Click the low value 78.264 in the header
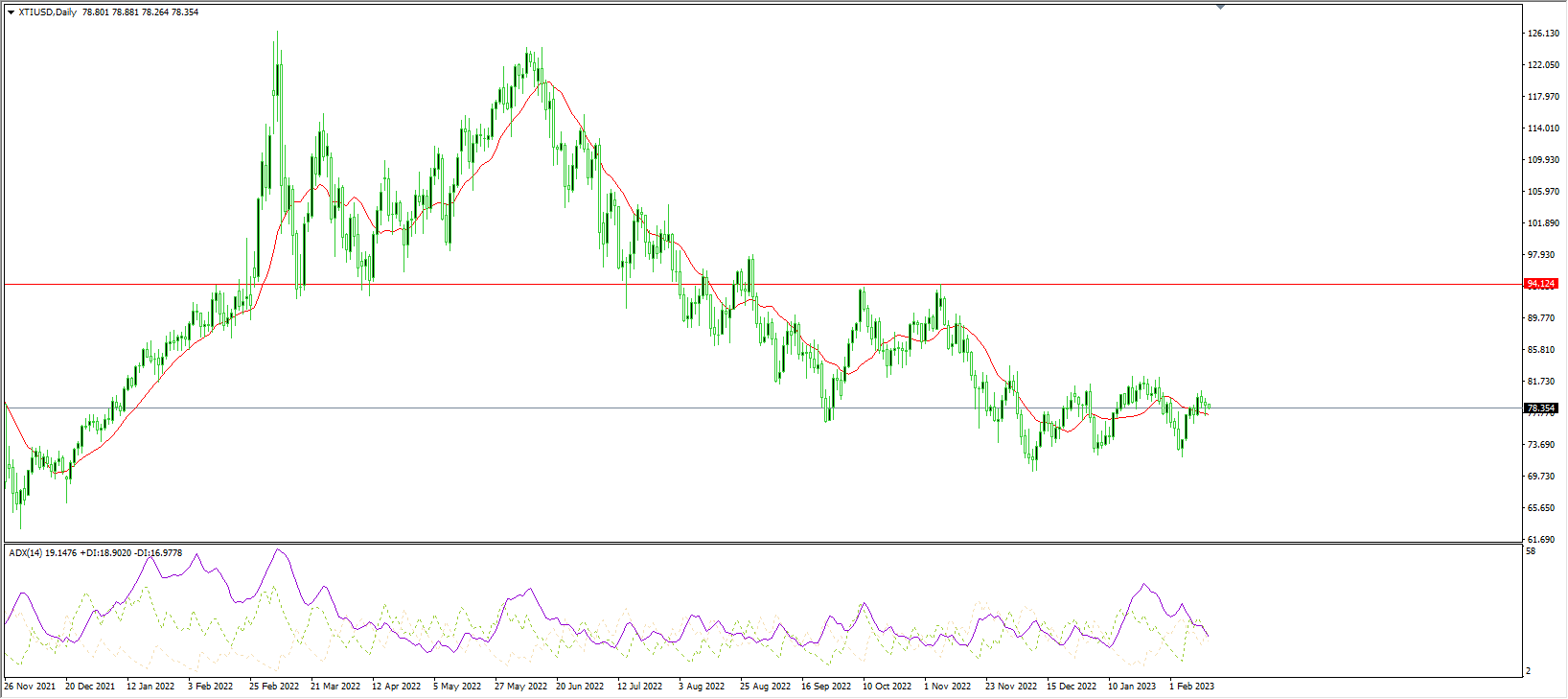The height and width of the screenshot is (699, 1568). pyautogui.click(x=155, y=12)
